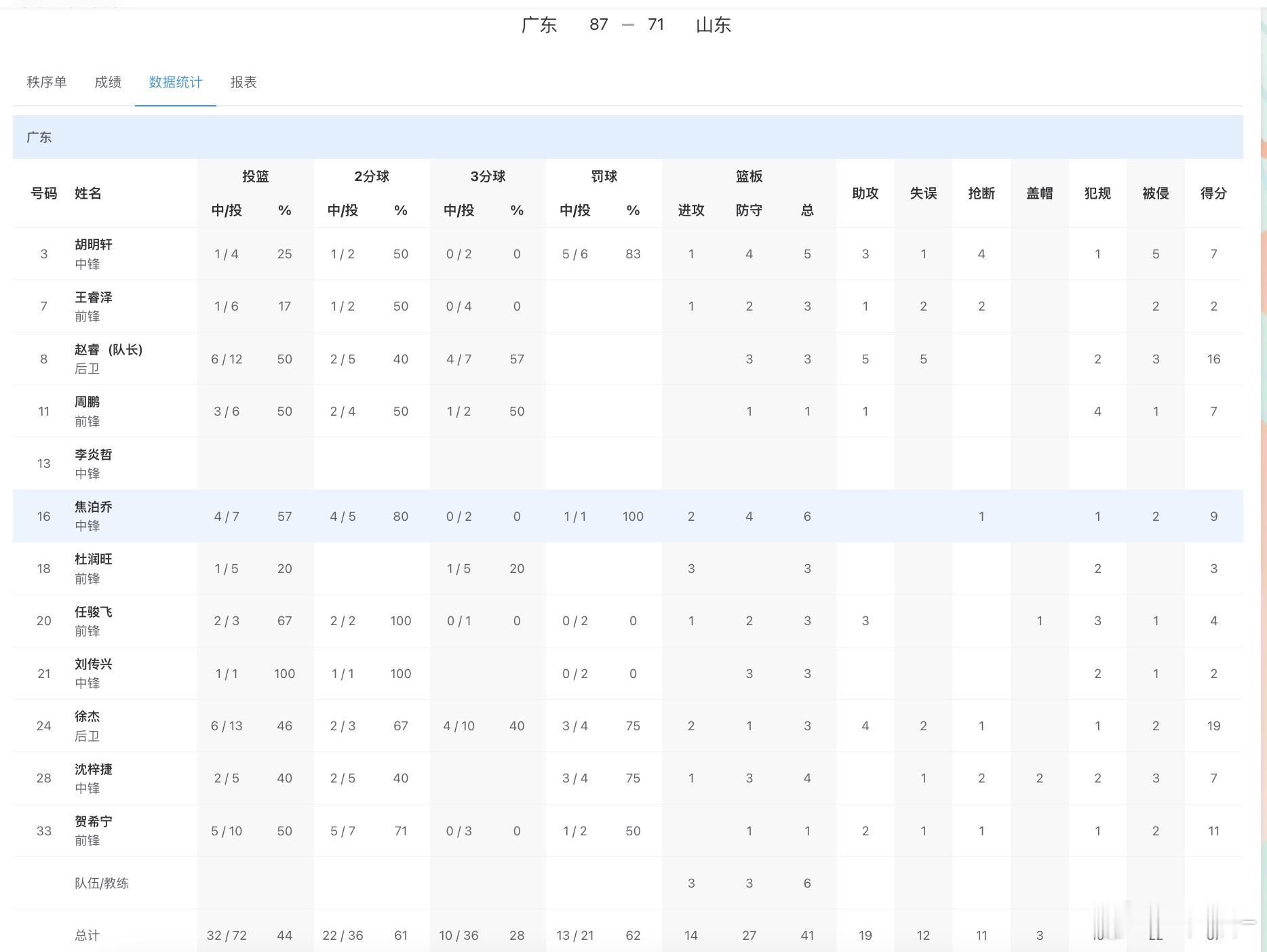Select player name 焦泊乔
Image resolution: width=1267 pixels, height=952 pixels.
tap(94, 507)
